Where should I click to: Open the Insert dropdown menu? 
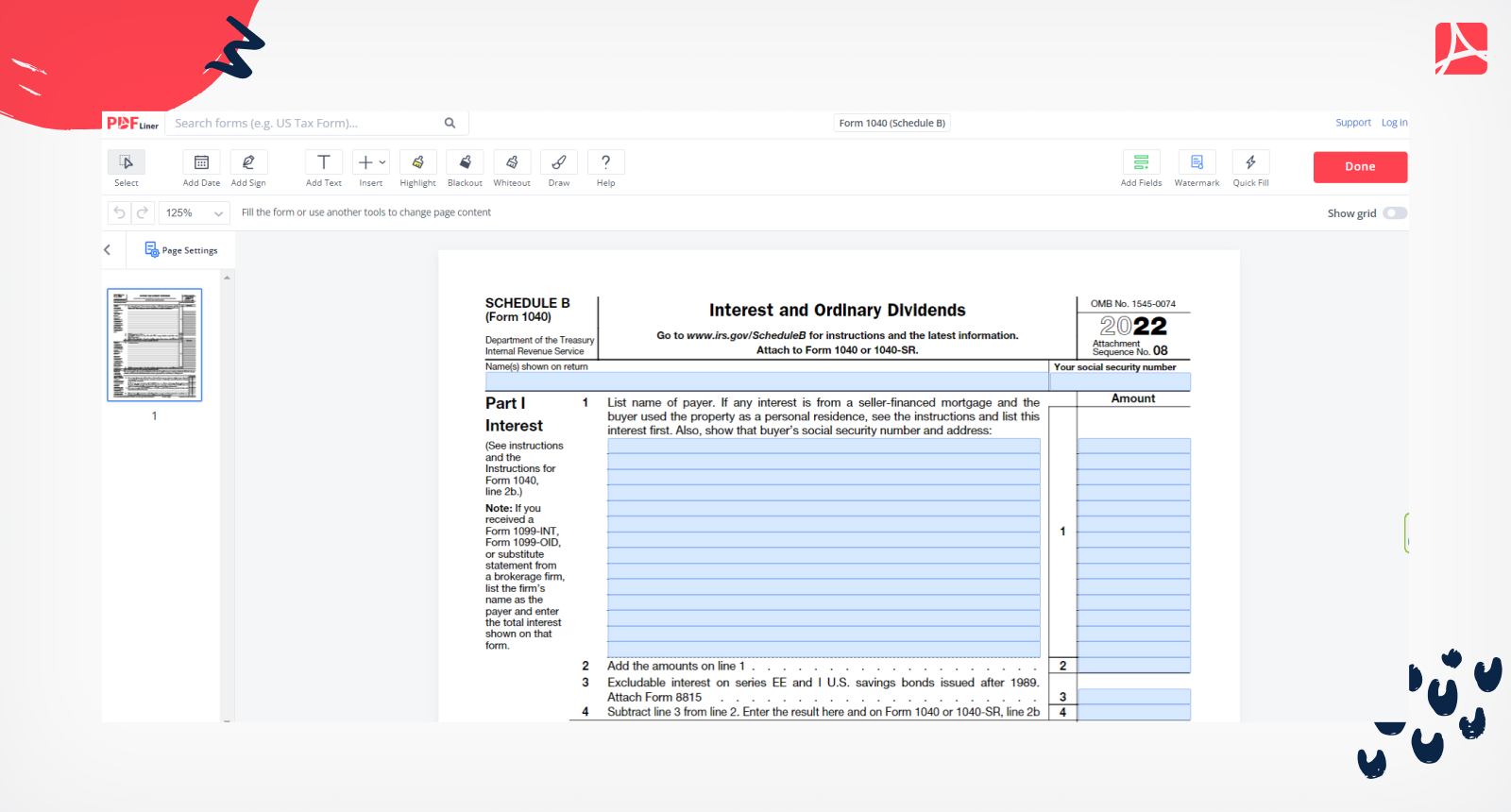click(370, 163)
